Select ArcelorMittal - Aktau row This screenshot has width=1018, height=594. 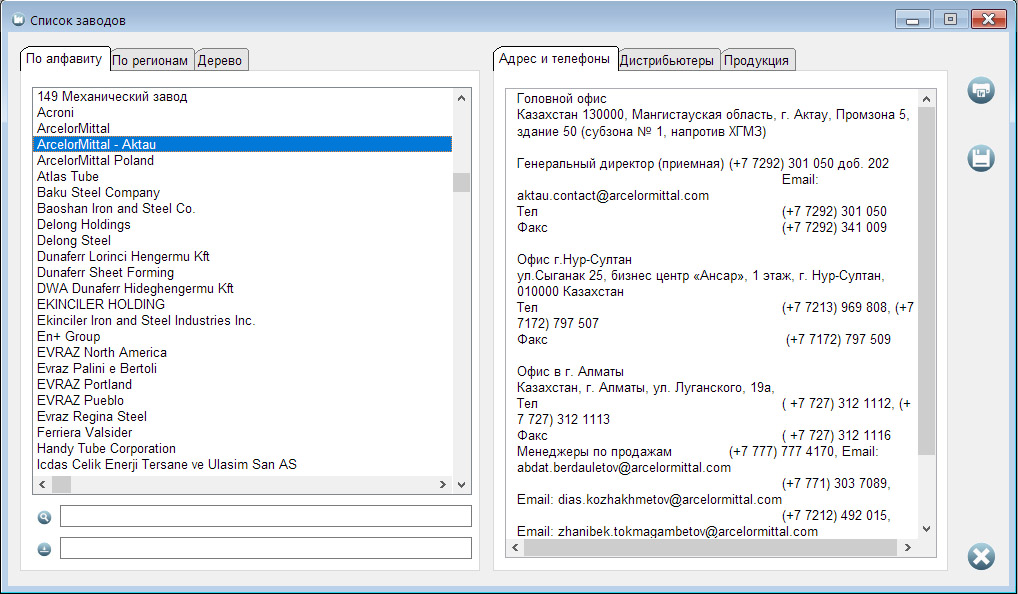[x=242, y=144]
